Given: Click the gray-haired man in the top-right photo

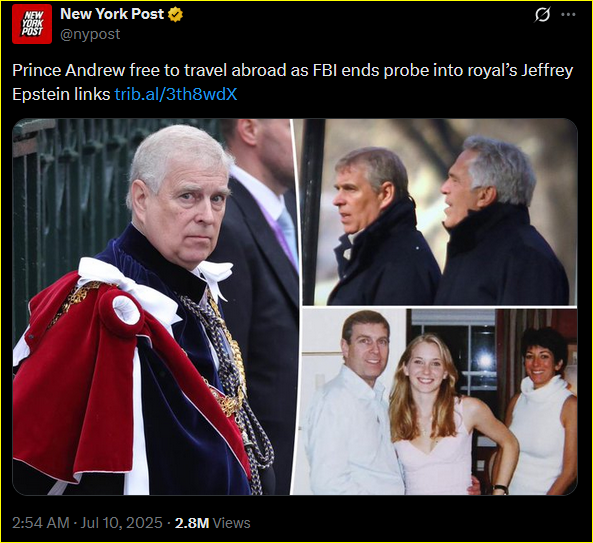Looking at the screenshot, I should pos(503,223).
